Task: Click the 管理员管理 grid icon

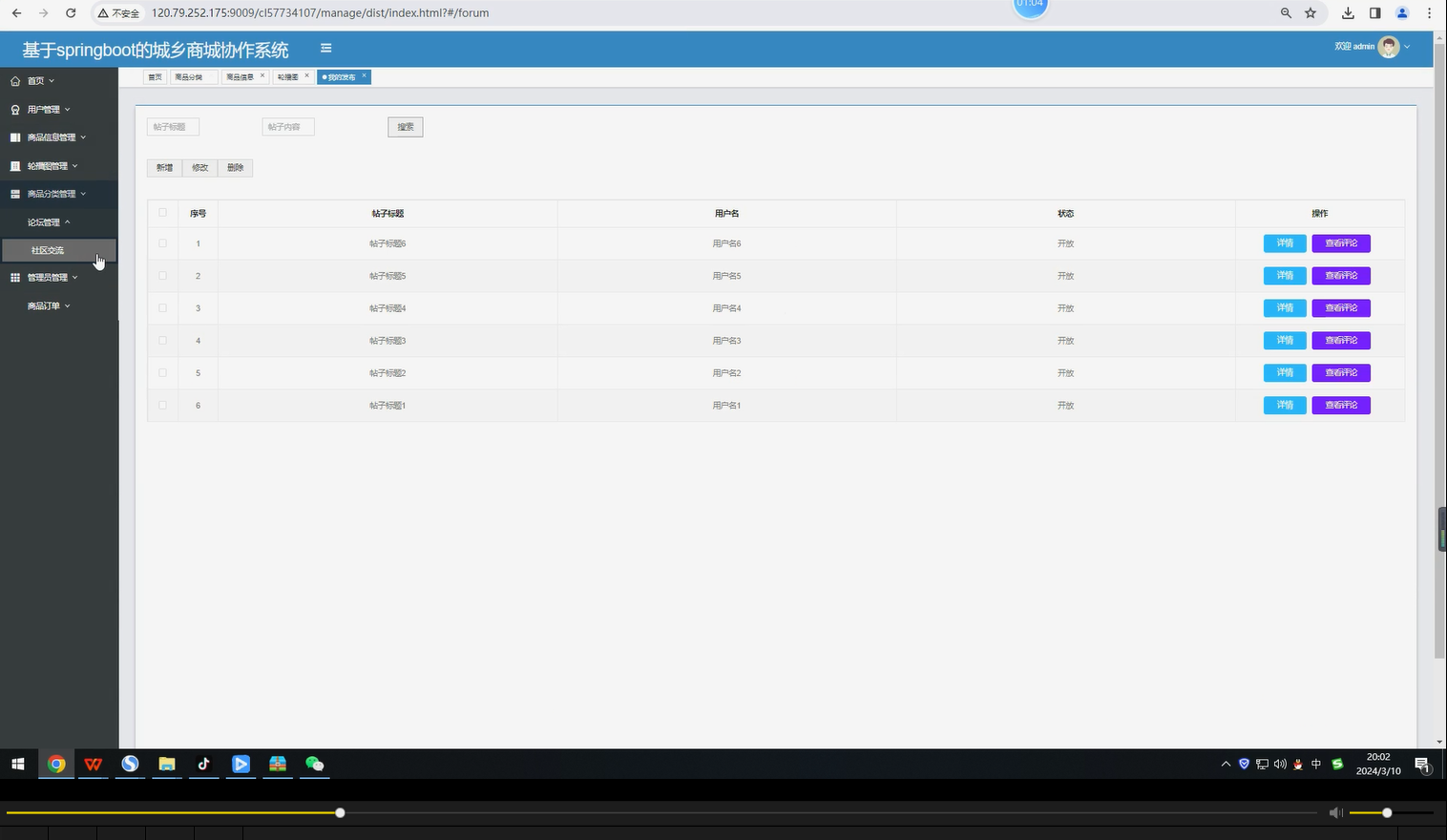Action: click(x=15, y=278)
